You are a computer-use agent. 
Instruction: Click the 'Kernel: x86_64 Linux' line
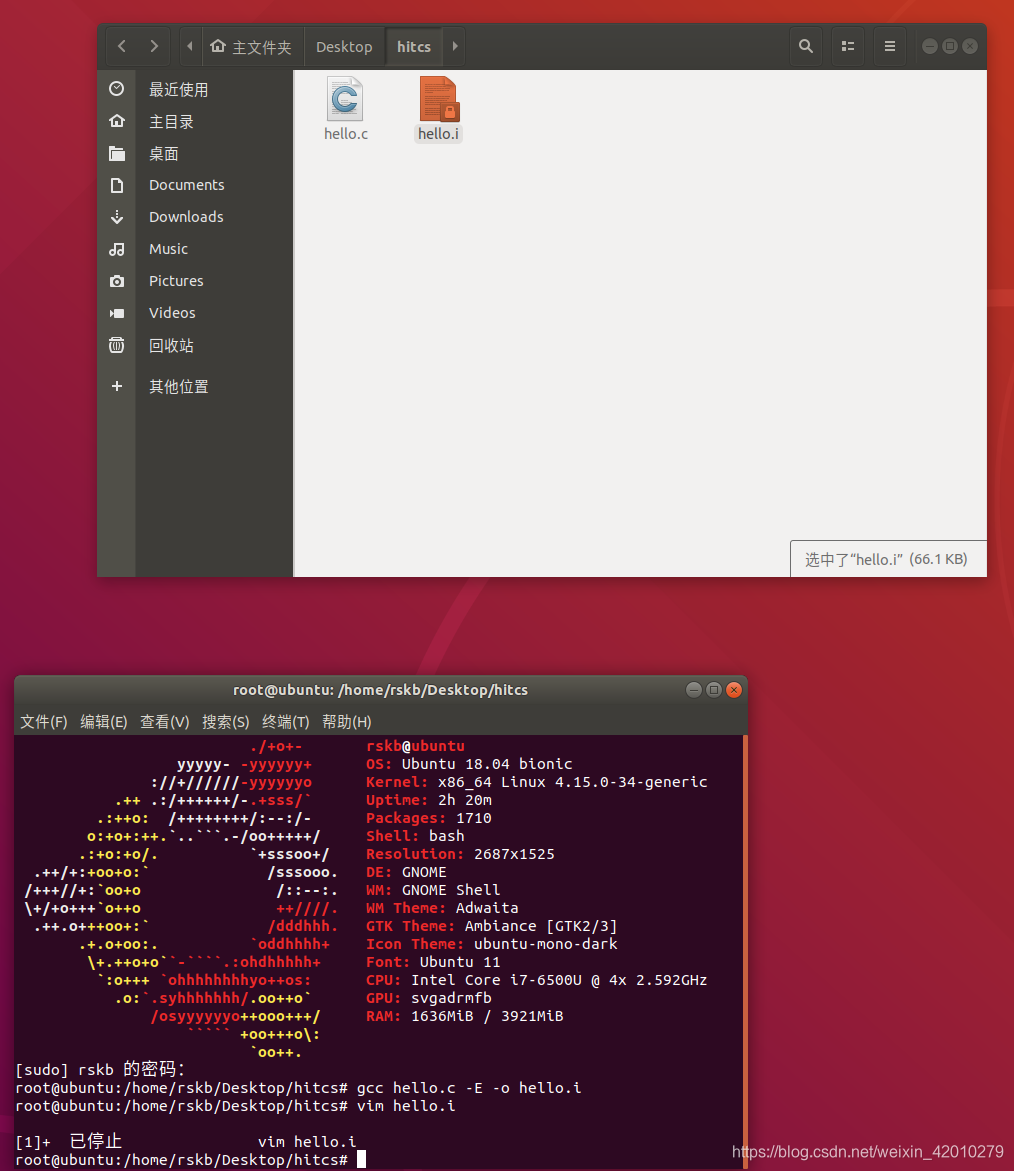click(x=536, y=782)
